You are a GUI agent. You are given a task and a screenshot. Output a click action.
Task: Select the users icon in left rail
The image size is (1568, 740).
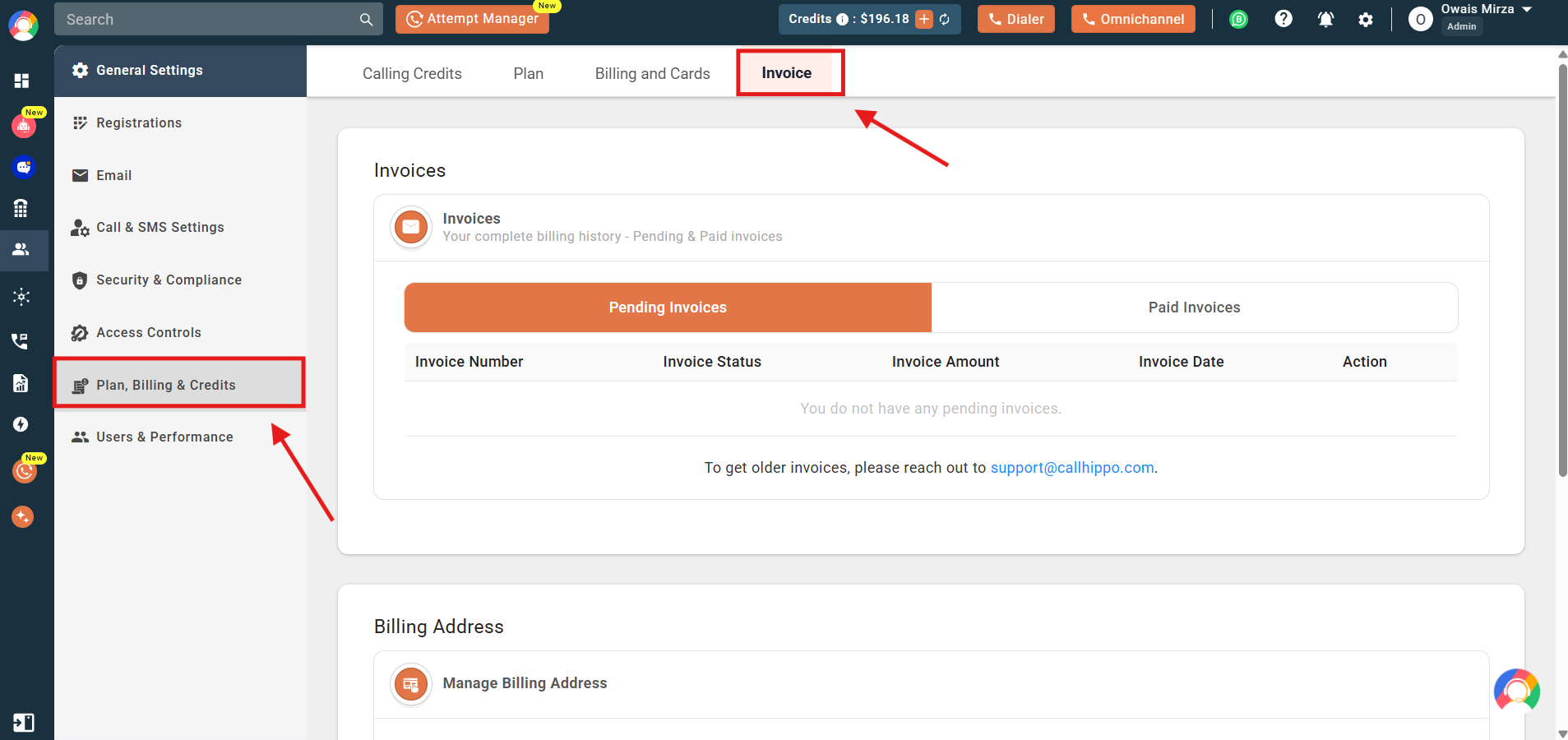point(21,249)
